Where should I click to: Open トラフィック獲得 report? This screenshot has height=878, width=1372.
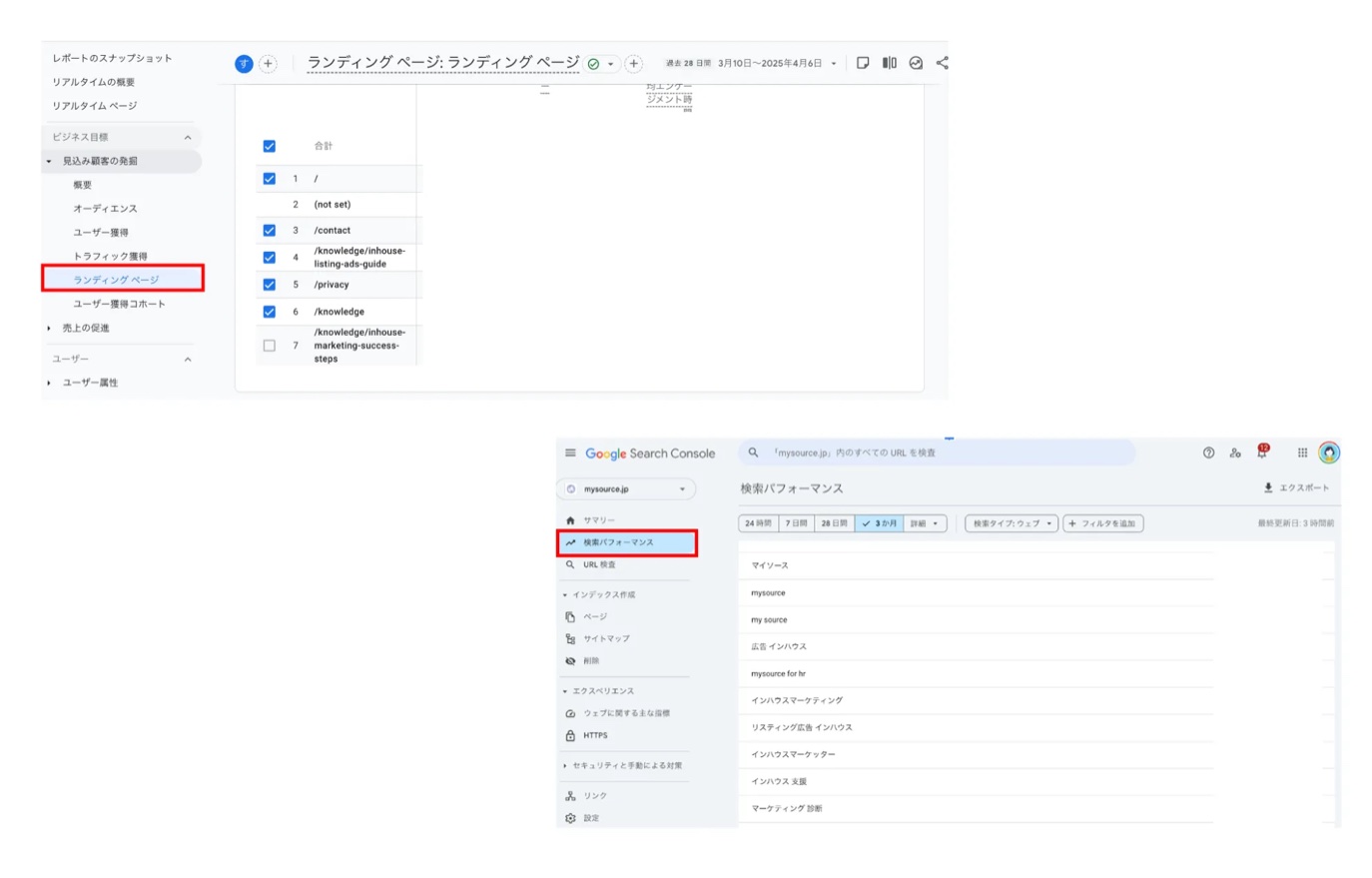pyautogui.click(x=110, y=256)
